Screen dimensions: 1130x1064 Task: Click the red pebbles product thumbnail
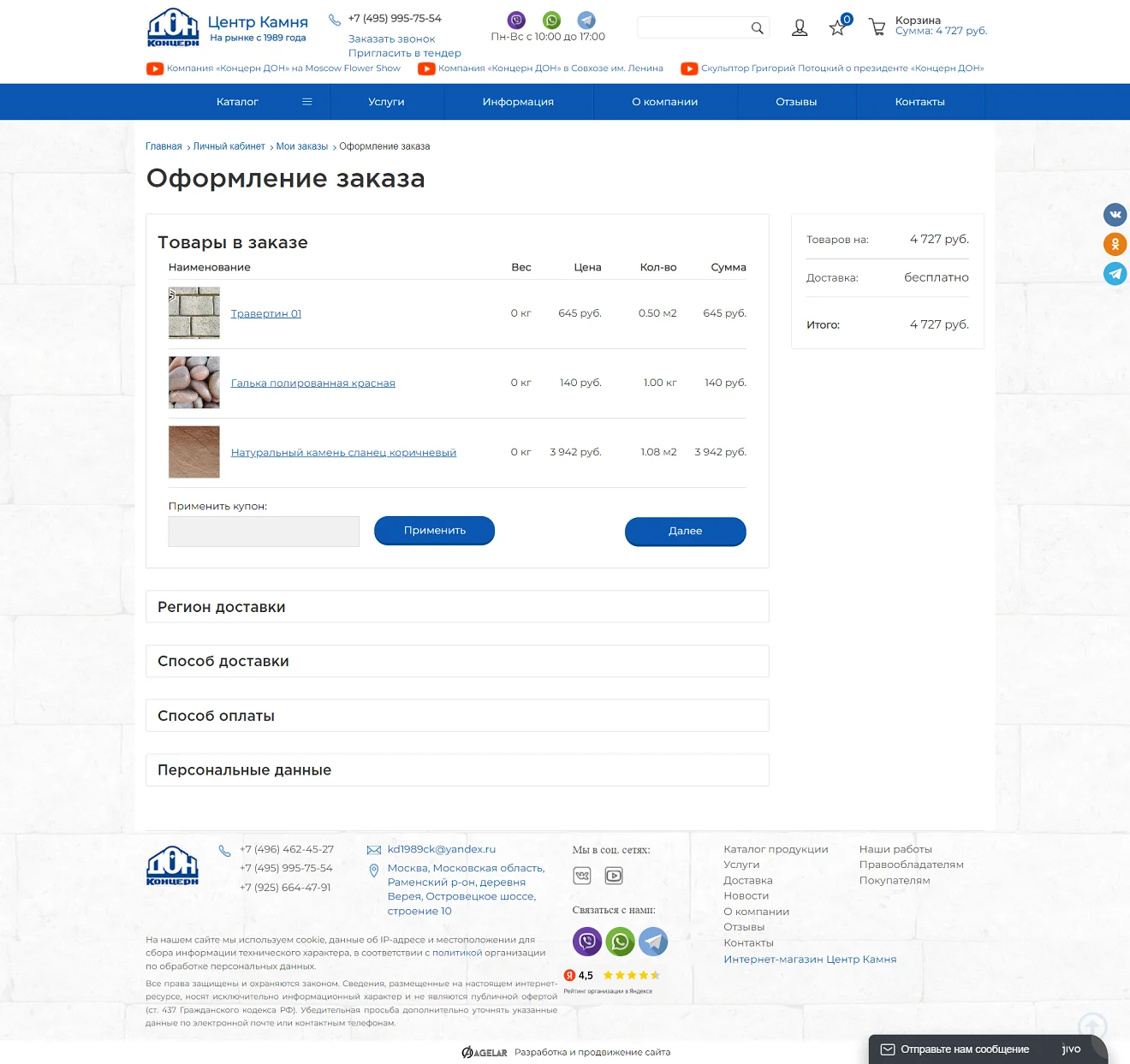pyautogui.click(x=194, y=383)
